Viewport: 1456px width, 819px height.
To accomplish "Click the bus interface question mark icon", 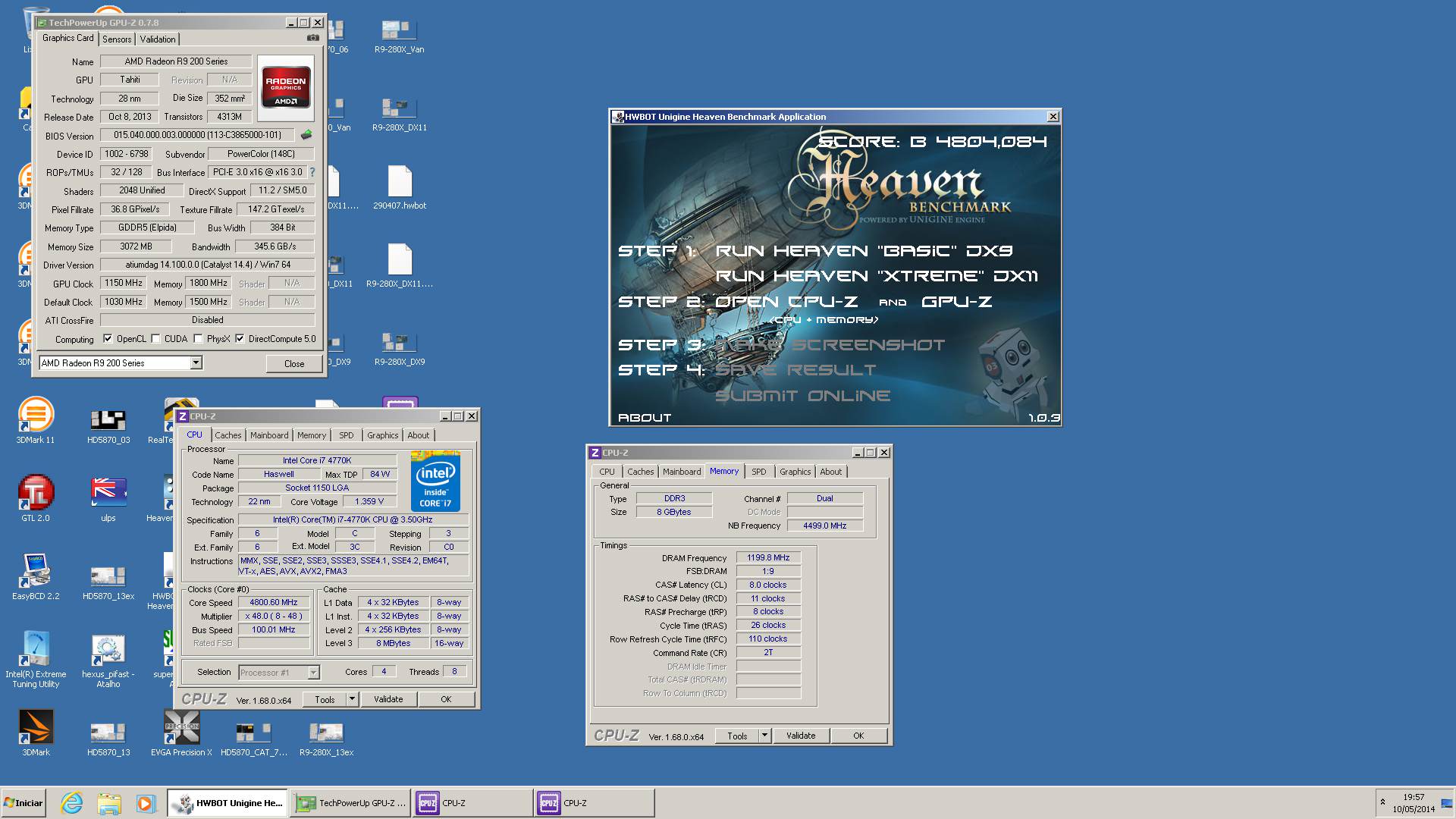I will pyautogui.click(x=312, y=172).
